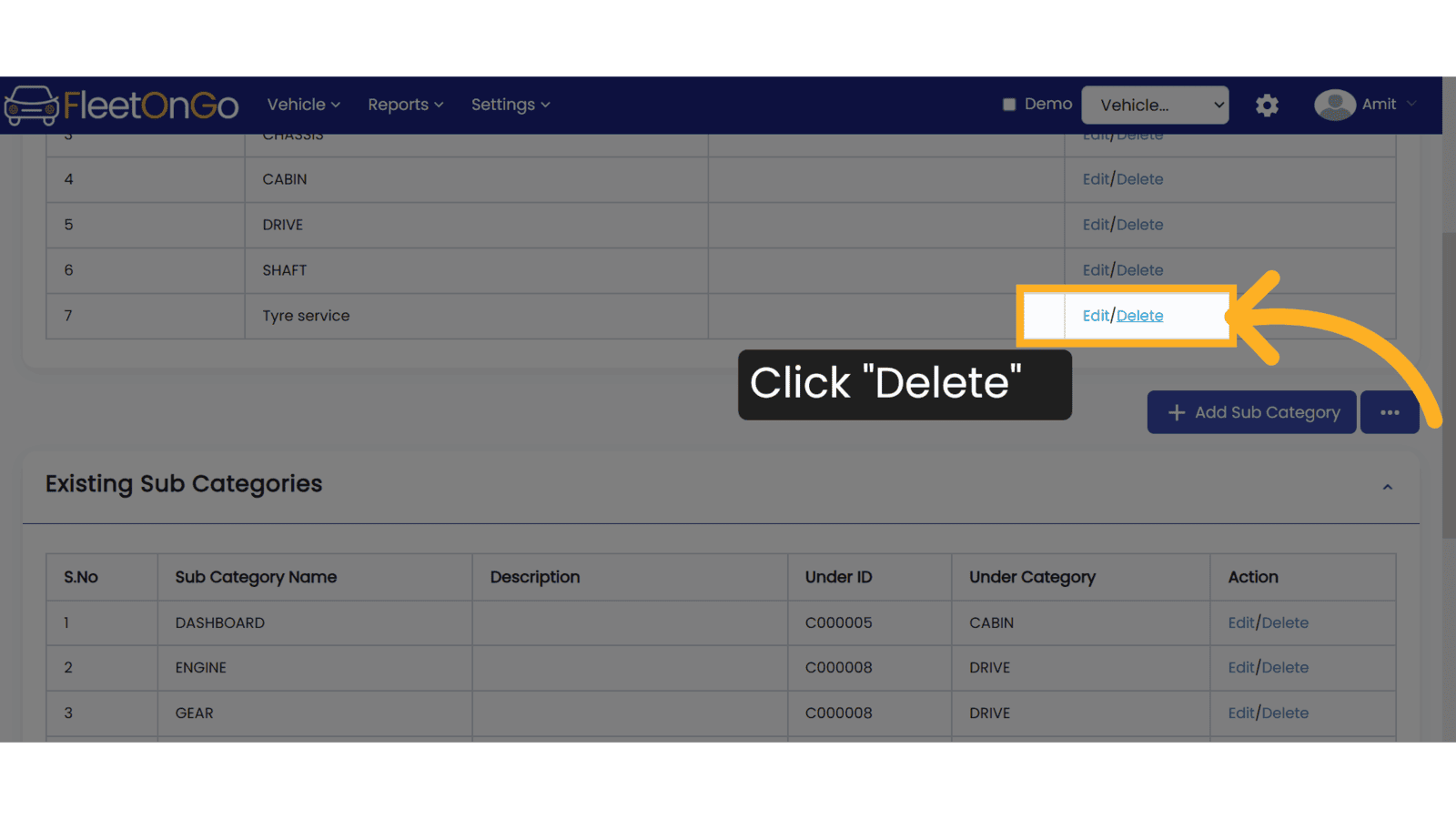Click Edit for SHAFT category row
This screenshot has height=819, width=1456.
pos(1096,270)
